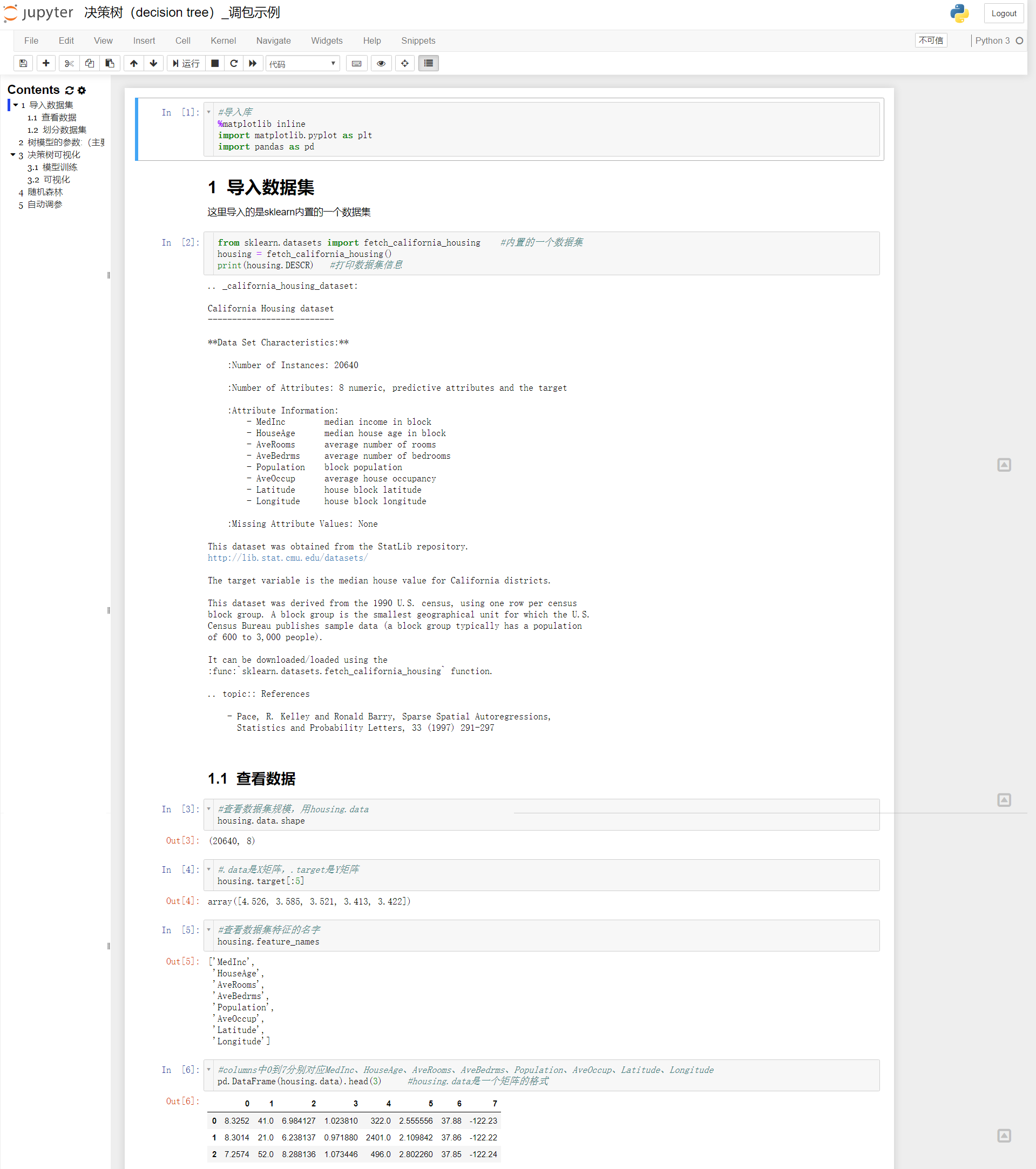Restart the kernel with the circular arrow
The width and height of the screenshot is (1036, 1169).
click(234, 64)
